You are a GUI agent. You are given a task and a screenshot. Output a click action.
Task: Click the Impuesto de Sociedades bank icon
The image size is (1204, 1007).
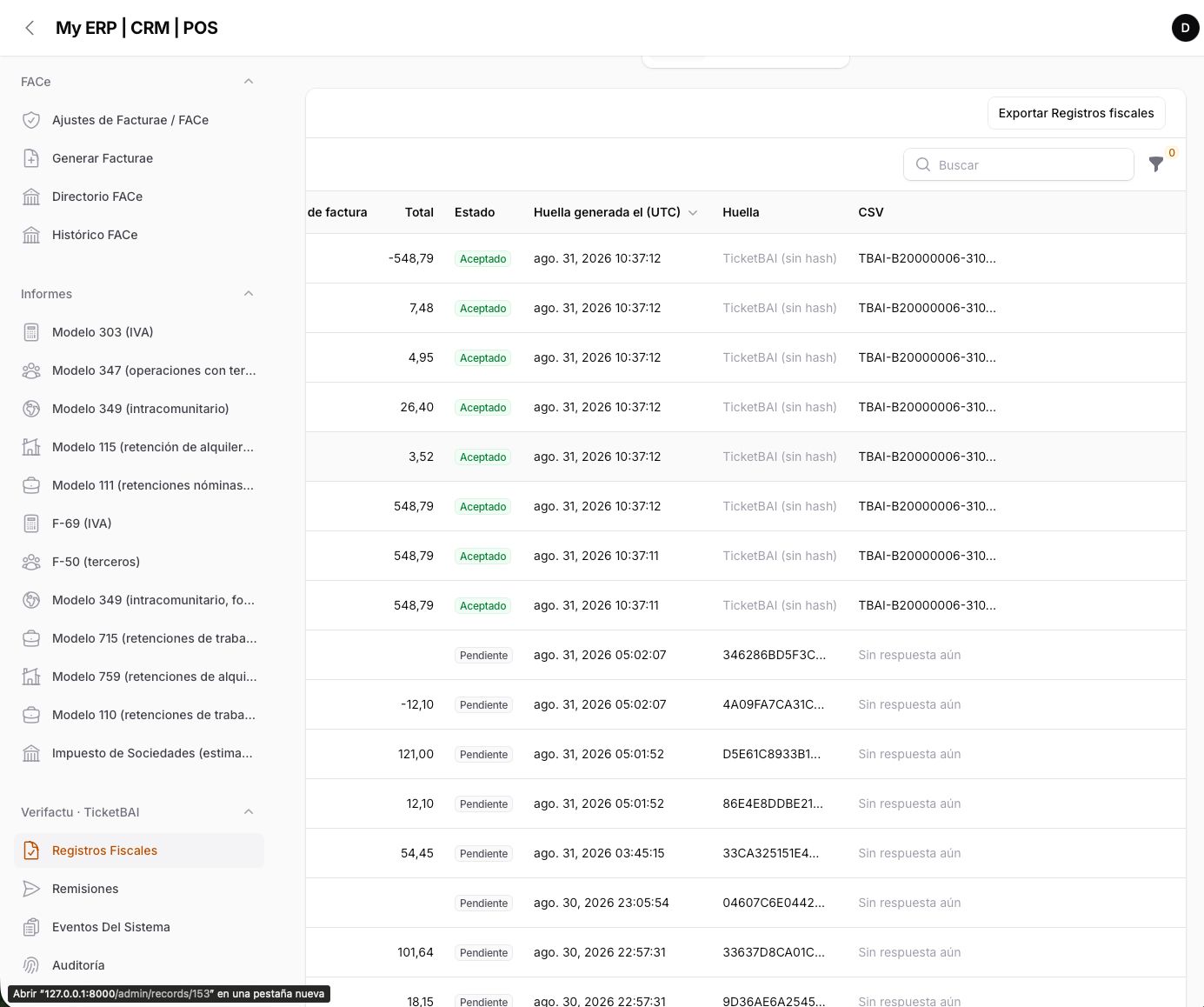31,753
